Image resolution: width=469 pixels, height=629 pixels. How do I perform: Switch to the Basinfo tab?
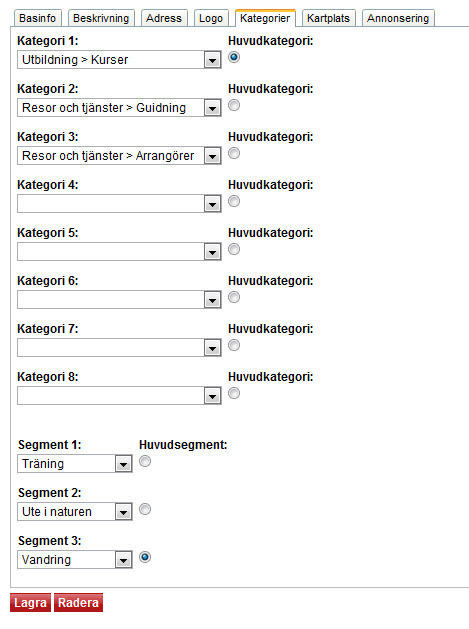tap(38, 18)
